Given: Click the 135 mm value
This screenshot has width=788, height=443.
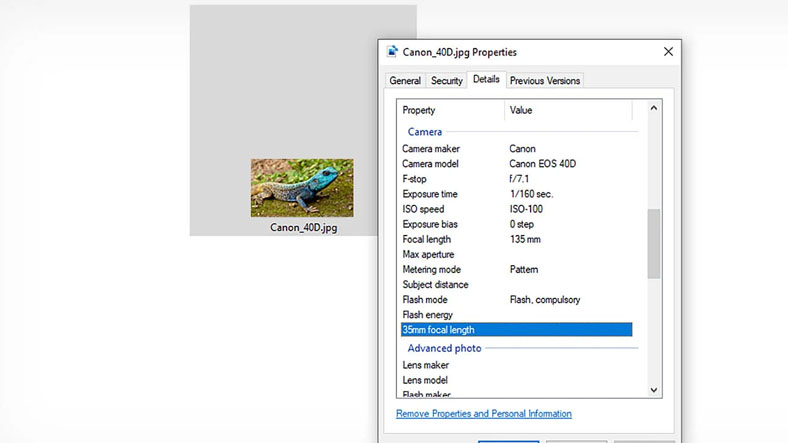Looking at the screenshot, I should [525, 239].
